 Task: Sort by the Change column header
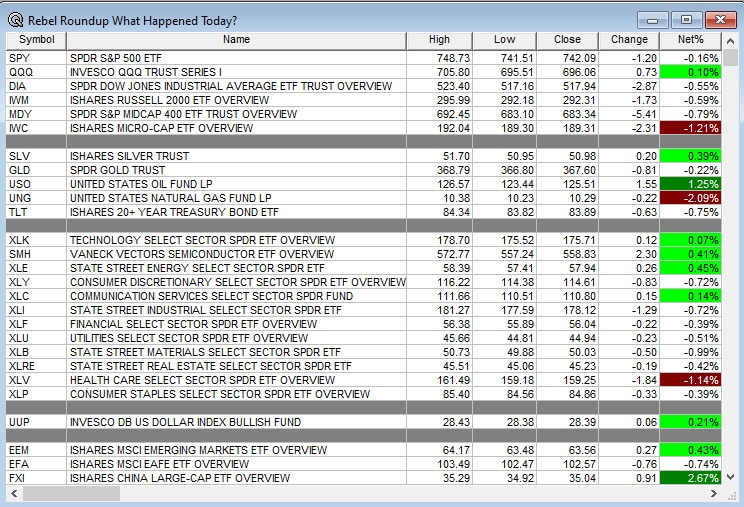(x=629, y=40)
